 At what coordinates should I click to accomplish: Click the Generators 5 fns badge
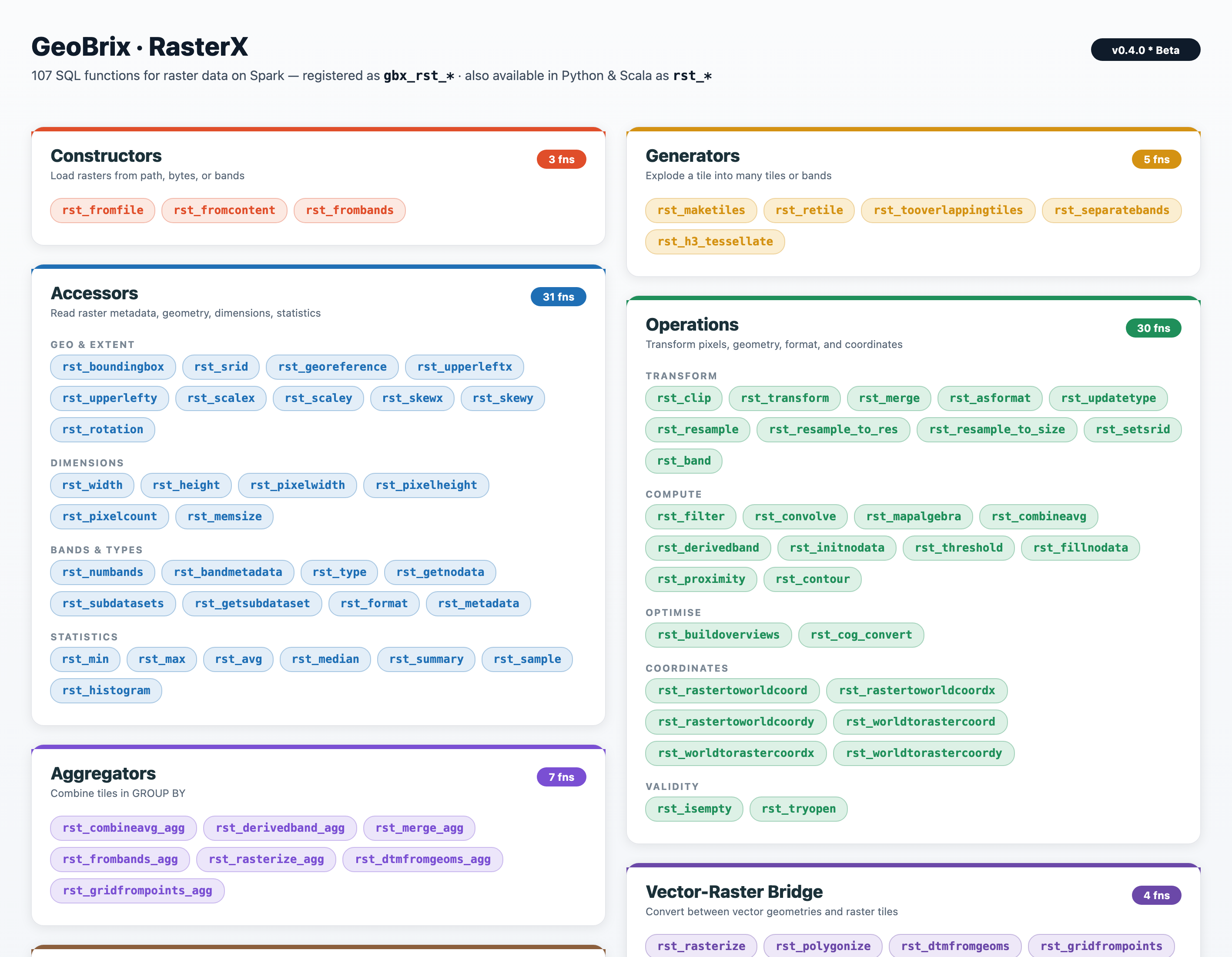coord(1156,160)
